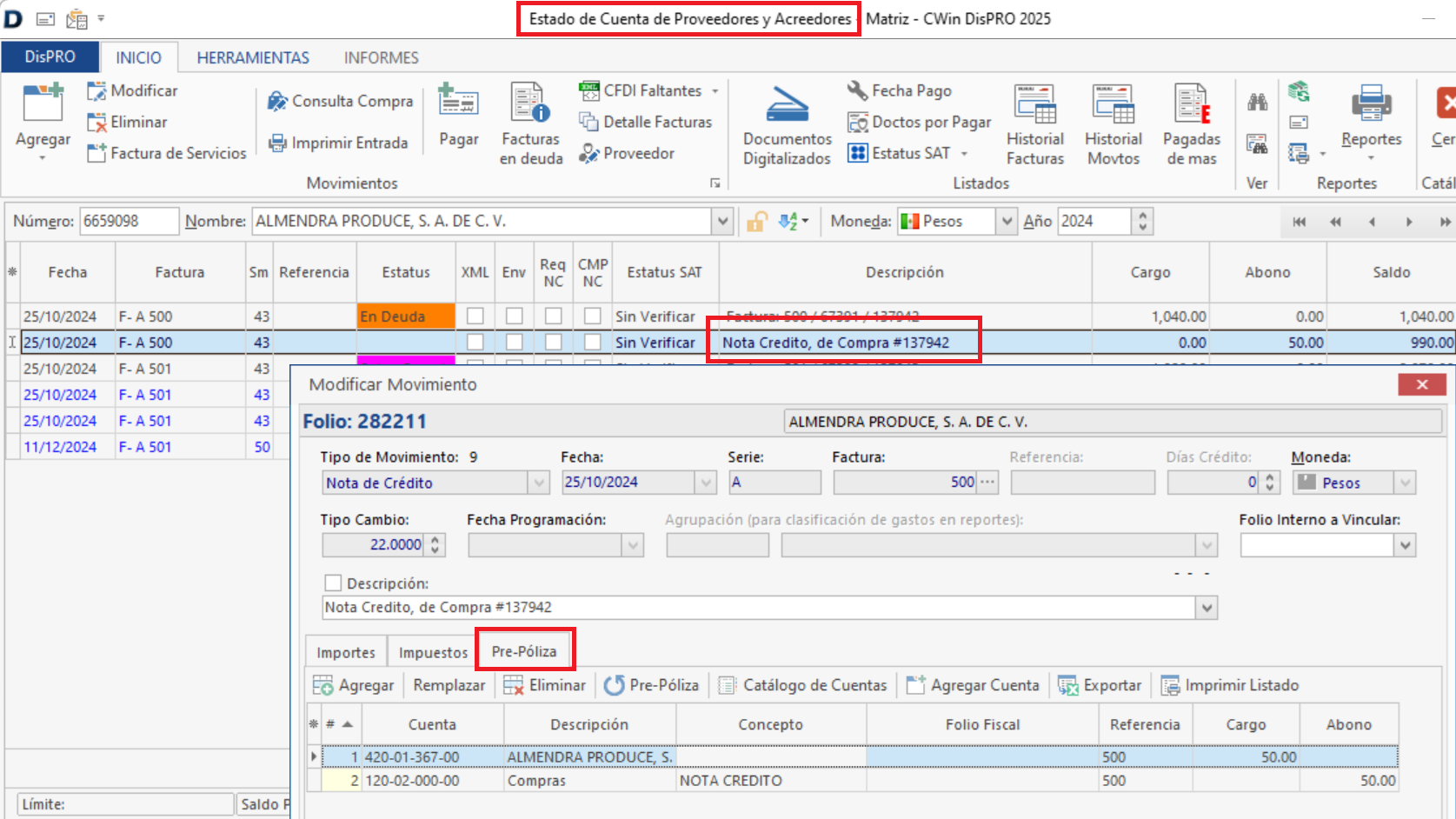Open Consulta Compra
The image size is (1456, 819).
(x=340, y=101)
